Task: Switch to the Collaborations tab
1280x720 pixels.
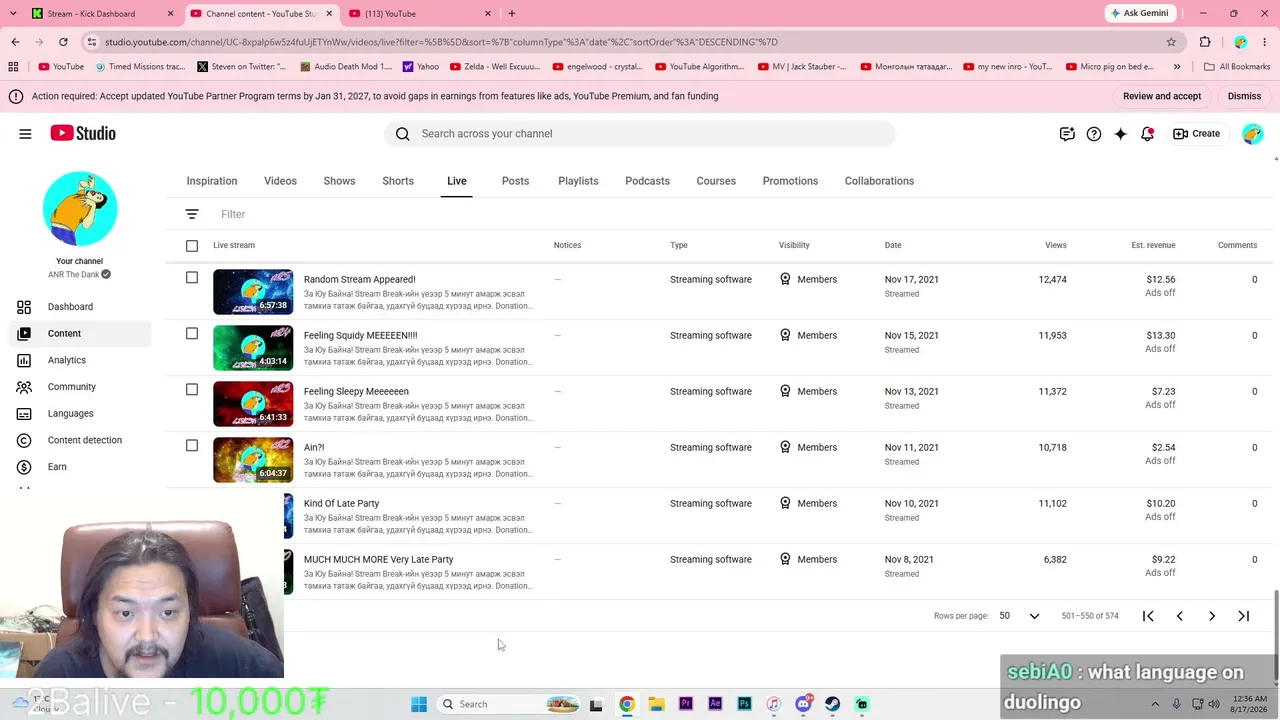Action: (x=879, y=181)
